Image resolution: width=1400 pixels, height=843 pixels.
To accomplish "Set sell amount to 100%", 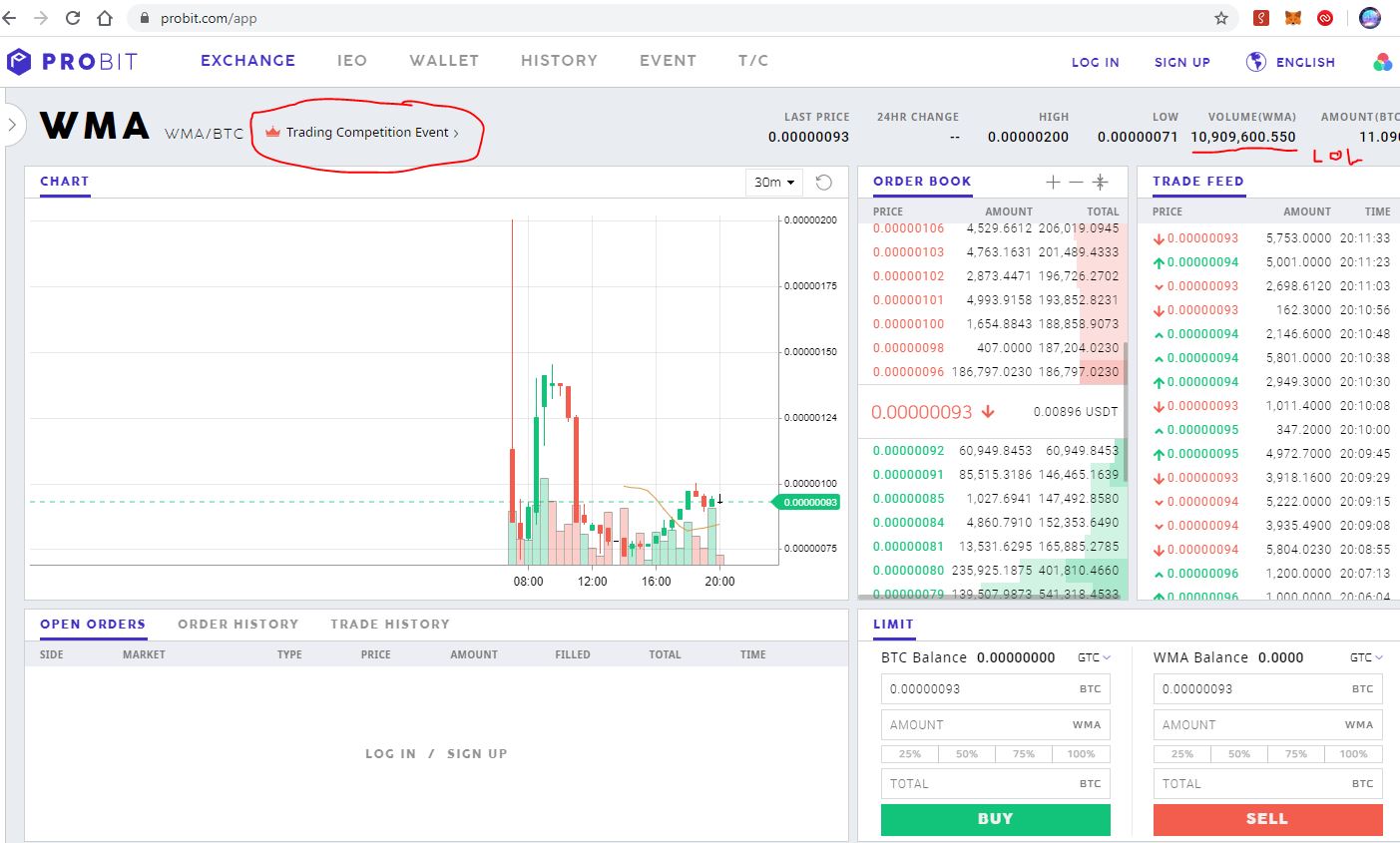I will coord(1354,754).
